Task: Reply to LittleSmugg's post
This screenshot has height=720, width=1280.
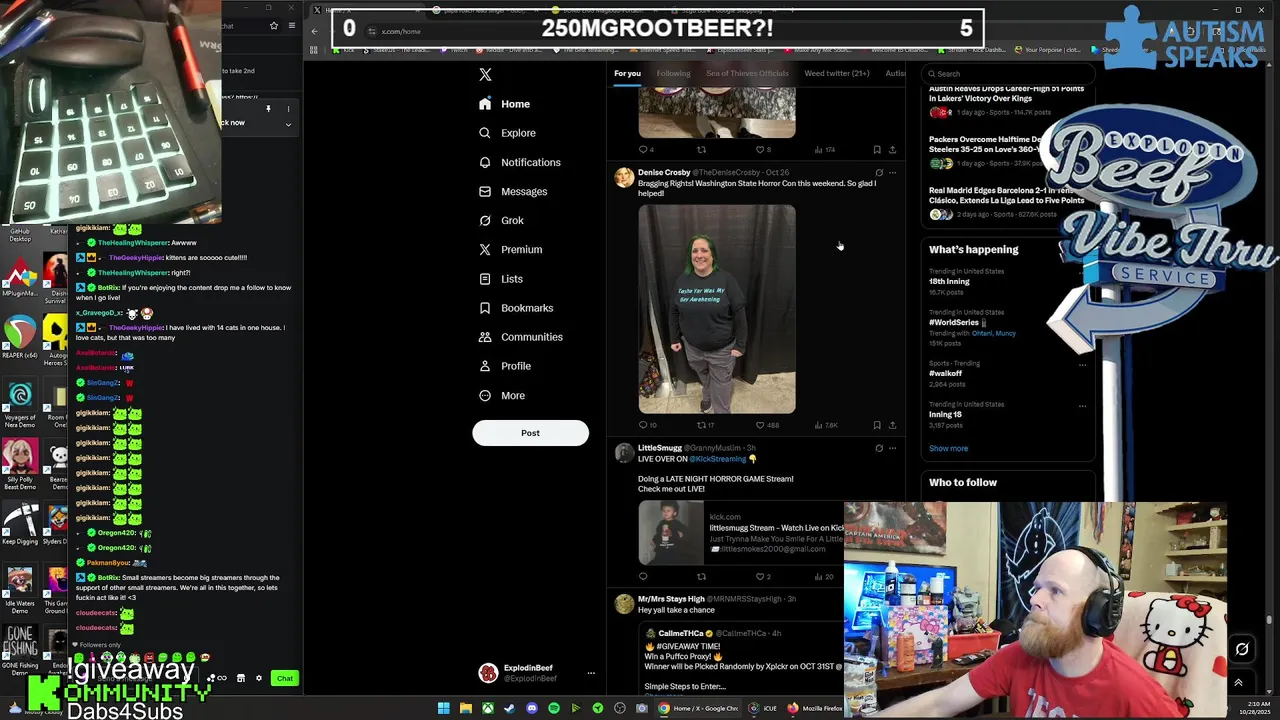Action: 643,576
